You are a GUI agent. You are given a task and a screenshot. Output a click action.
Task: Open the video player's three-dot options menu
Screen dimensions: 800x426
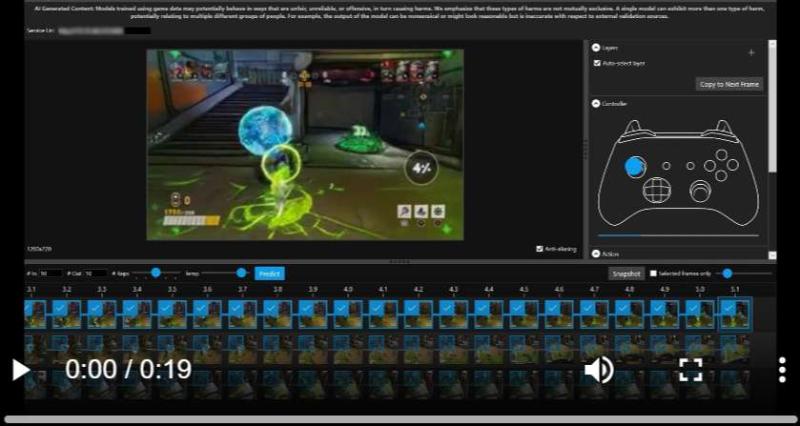[782, 369]
